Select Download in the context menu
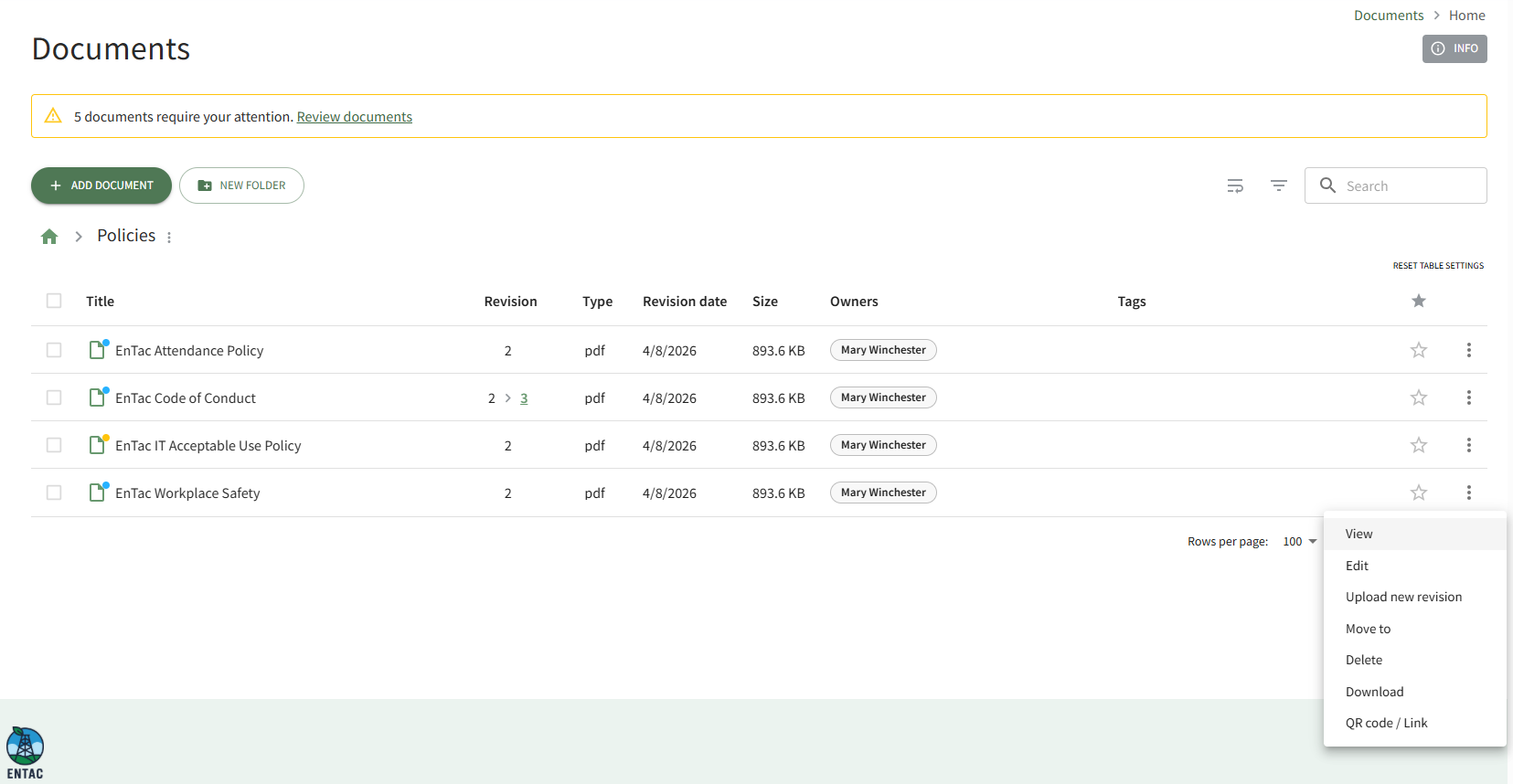The image size is (1513, 784). 1374,692
